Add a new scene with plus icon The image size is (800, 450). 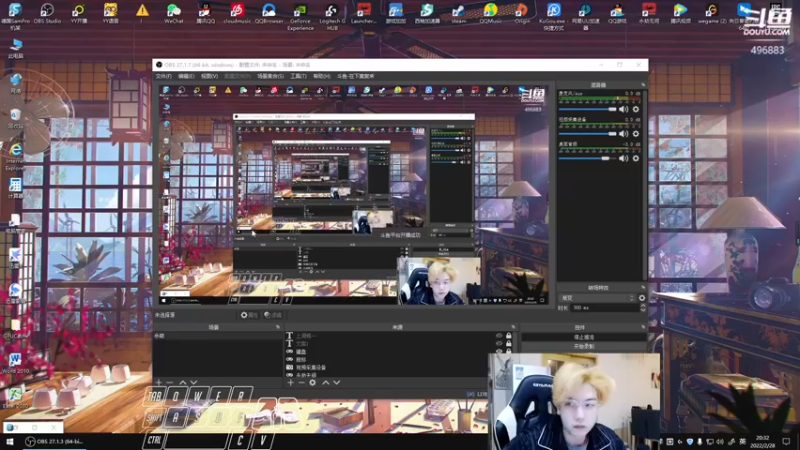pyautogui.click(x=159, y=382)
